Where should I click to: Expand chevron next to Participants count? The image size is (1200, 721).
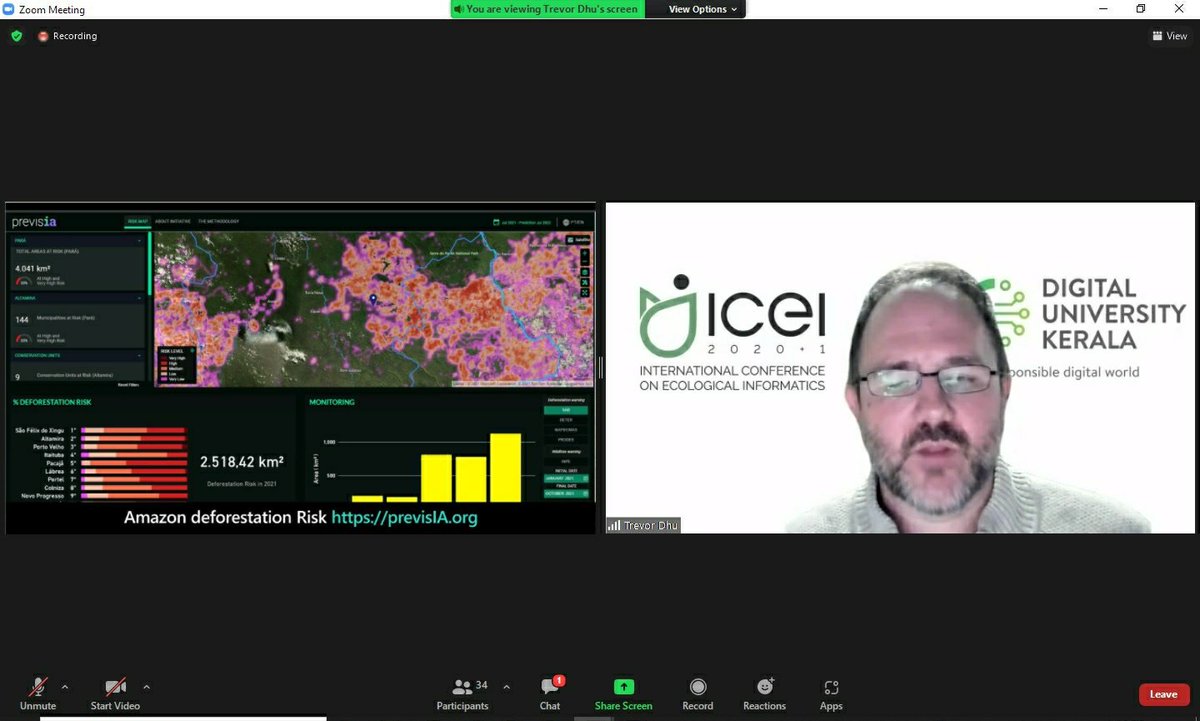pos(506,687)
